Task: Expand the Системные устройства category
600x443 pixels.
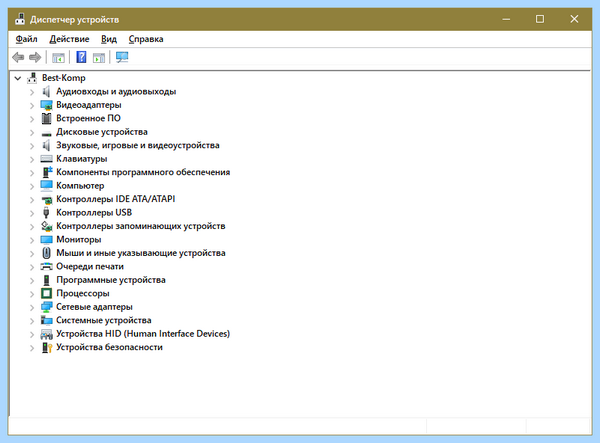Action: tap(32, 321)
